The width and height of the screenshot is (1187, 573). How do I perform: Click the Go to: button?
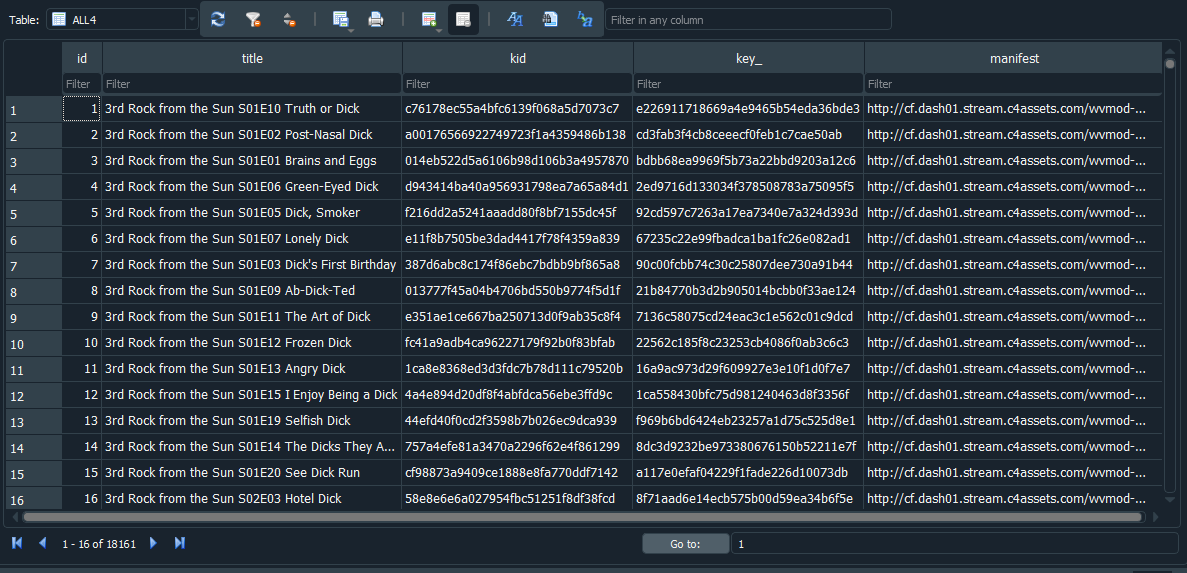click(685, 543)
